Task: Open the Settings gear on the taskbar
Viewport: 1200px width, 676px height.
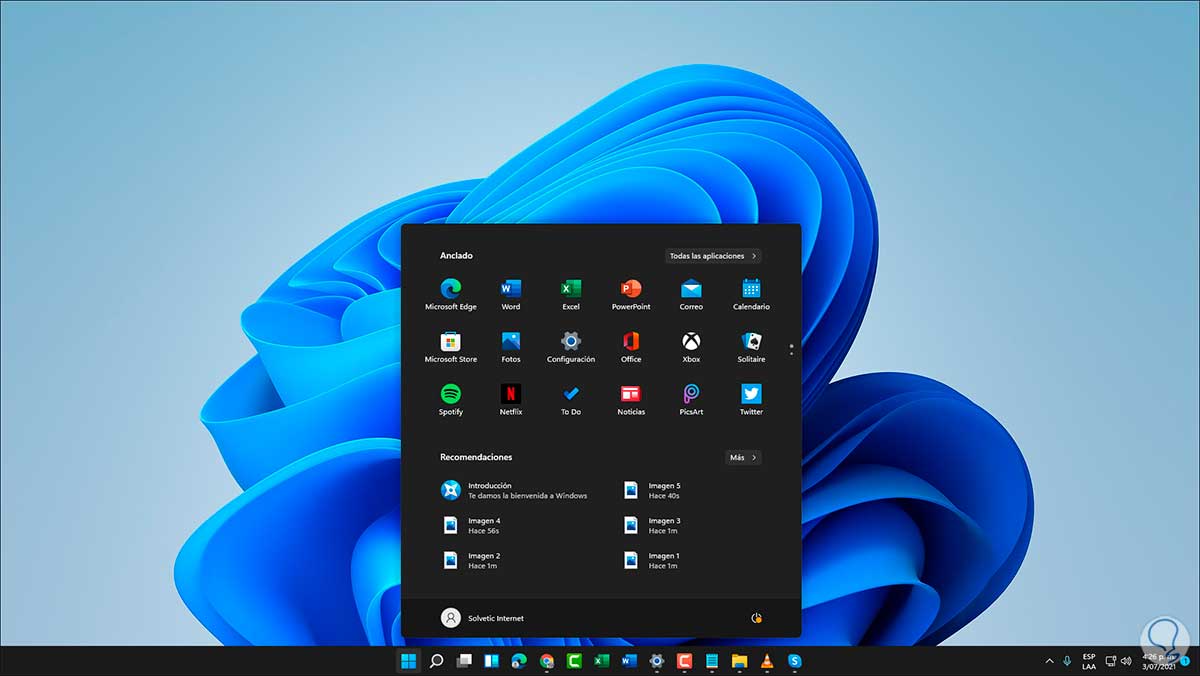Action: 657,661
